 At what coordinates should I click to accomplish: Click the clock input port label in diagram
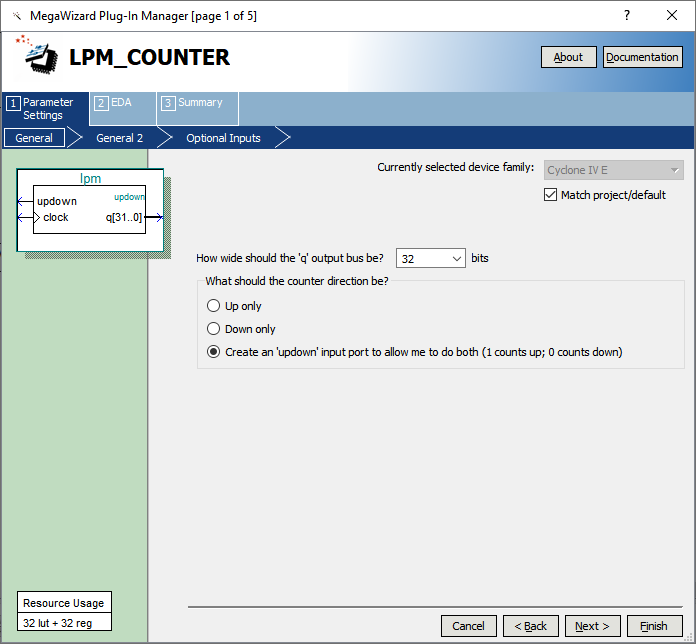pos(56,217)
